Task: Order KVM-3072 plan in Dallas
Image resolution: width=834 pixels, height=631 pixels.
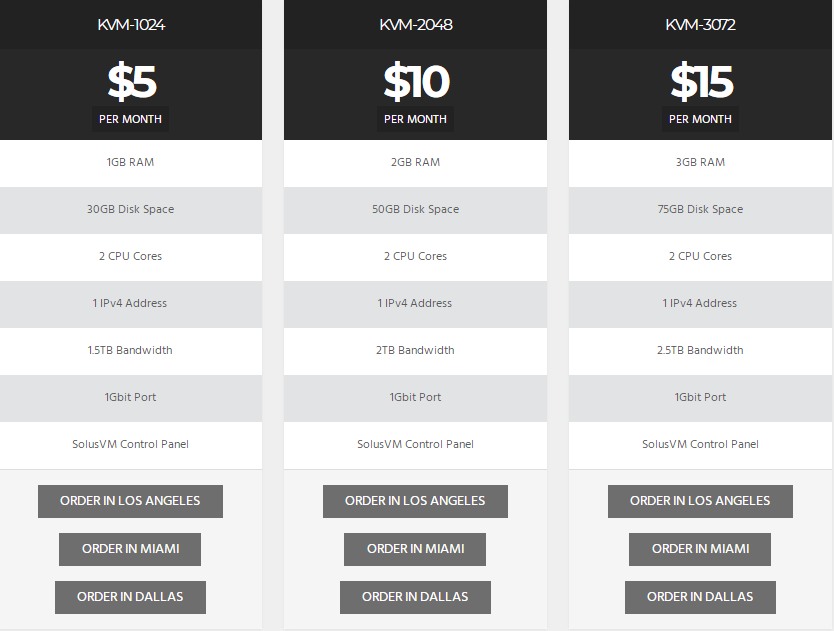Action: point(700,597)
